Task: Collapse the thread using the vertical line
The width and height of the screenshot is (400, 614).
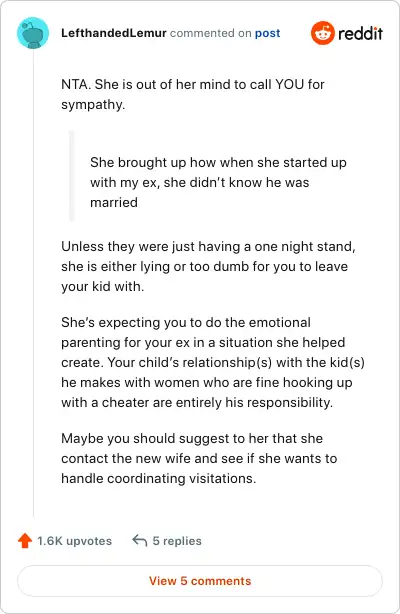Action: [x=33, y=282]
